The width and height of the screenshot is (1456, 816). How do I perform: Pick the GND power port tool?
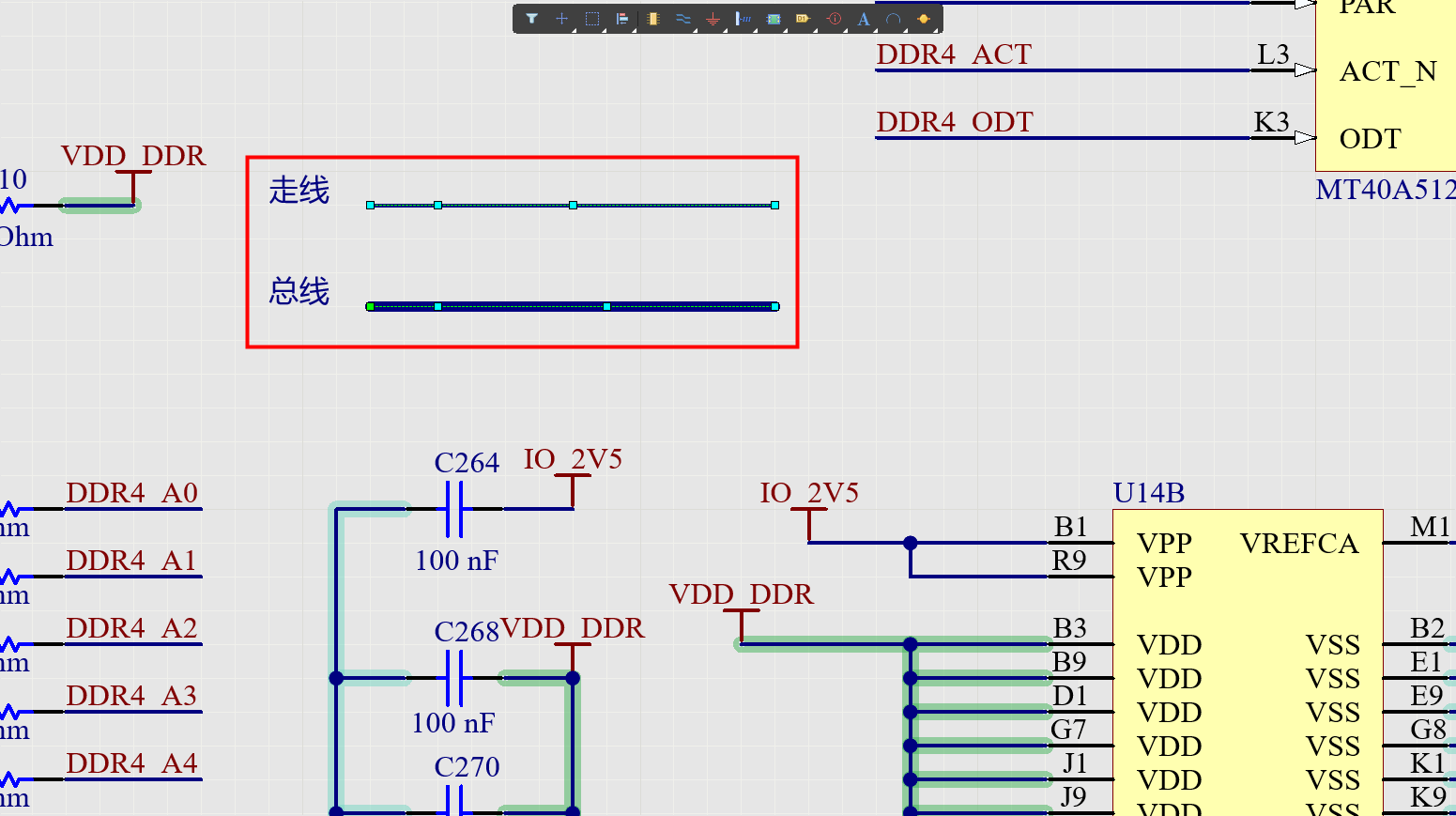[713, 19]
